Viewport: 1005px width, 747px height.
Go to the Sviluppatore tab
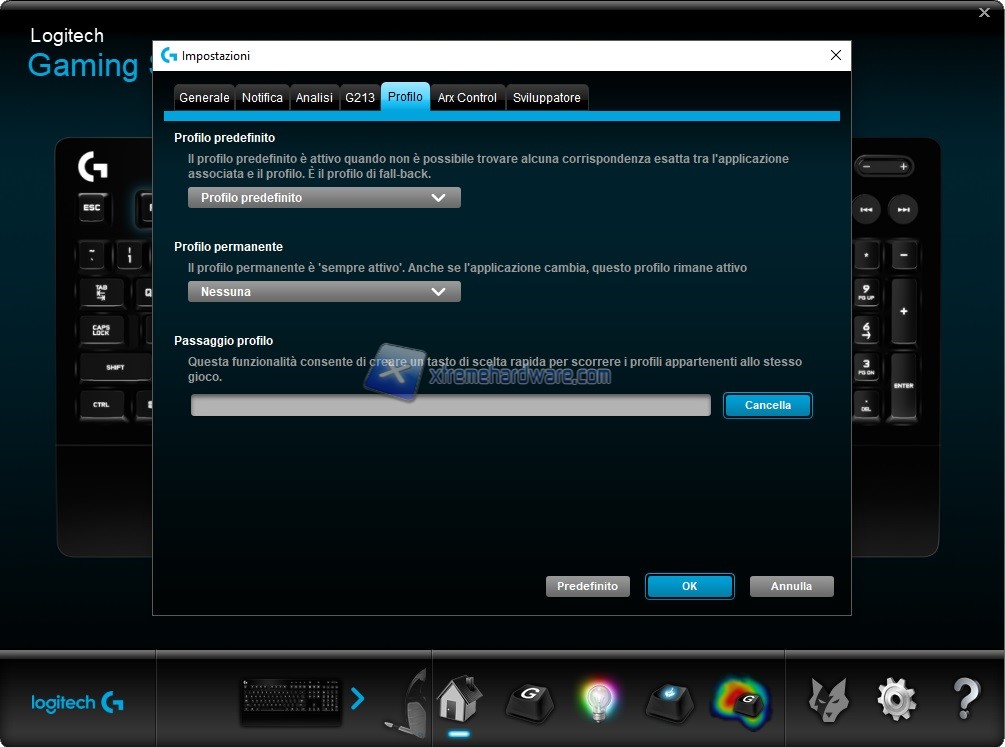pyautogui.click(x=546, y=98)
